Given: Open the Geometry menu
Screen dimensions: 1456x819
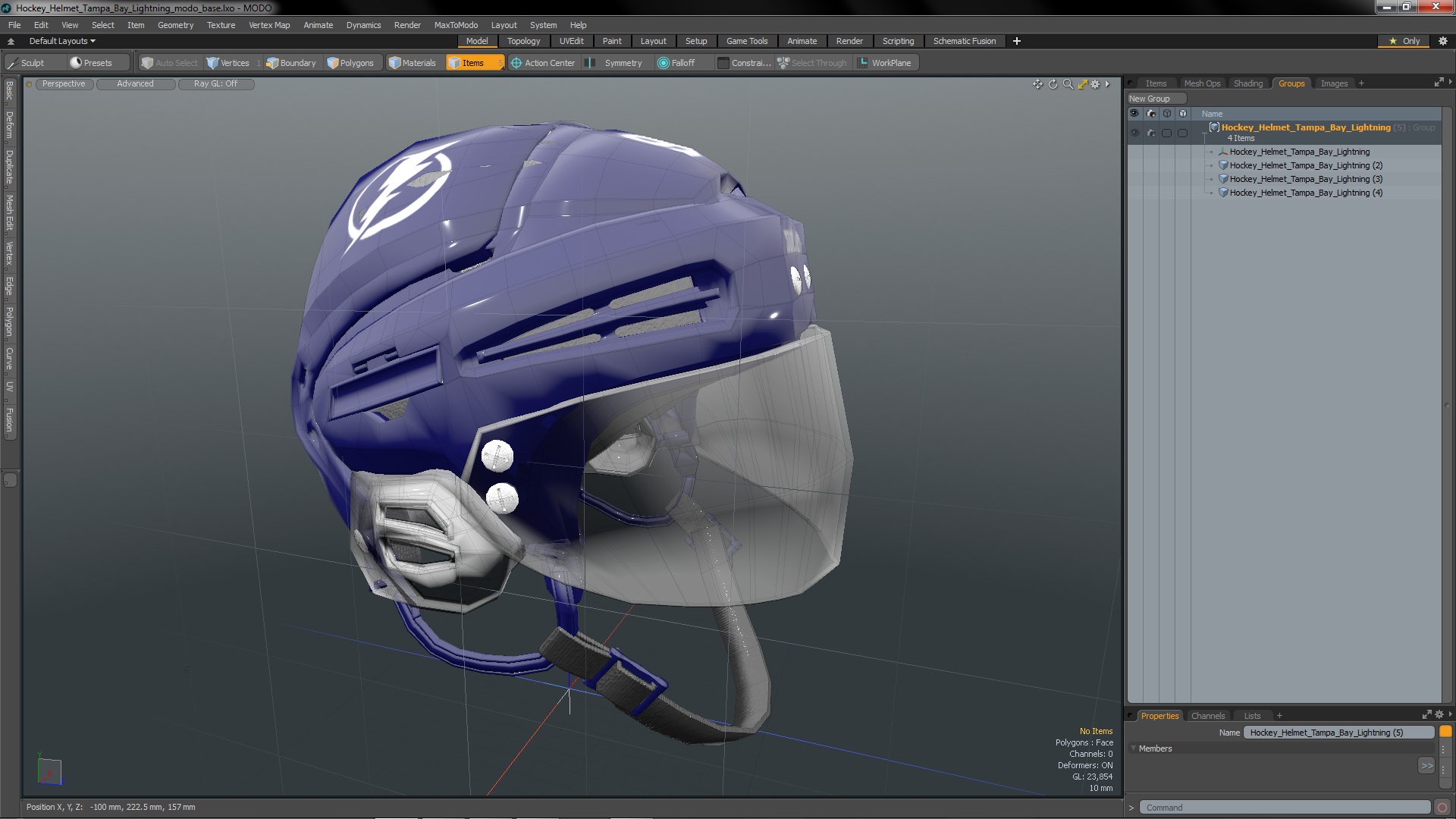Looking at the screenshot, I should point(175,25).
